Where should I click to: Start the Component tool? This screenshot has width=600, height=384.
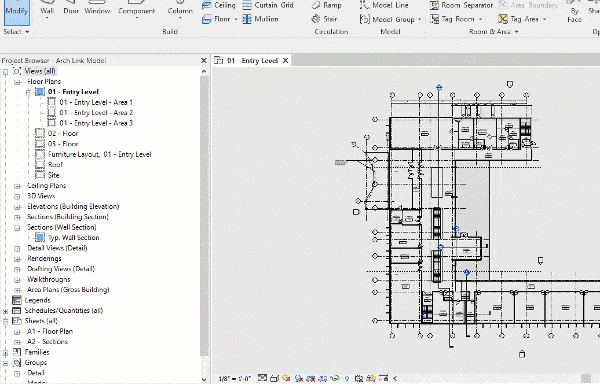point(137,10)
